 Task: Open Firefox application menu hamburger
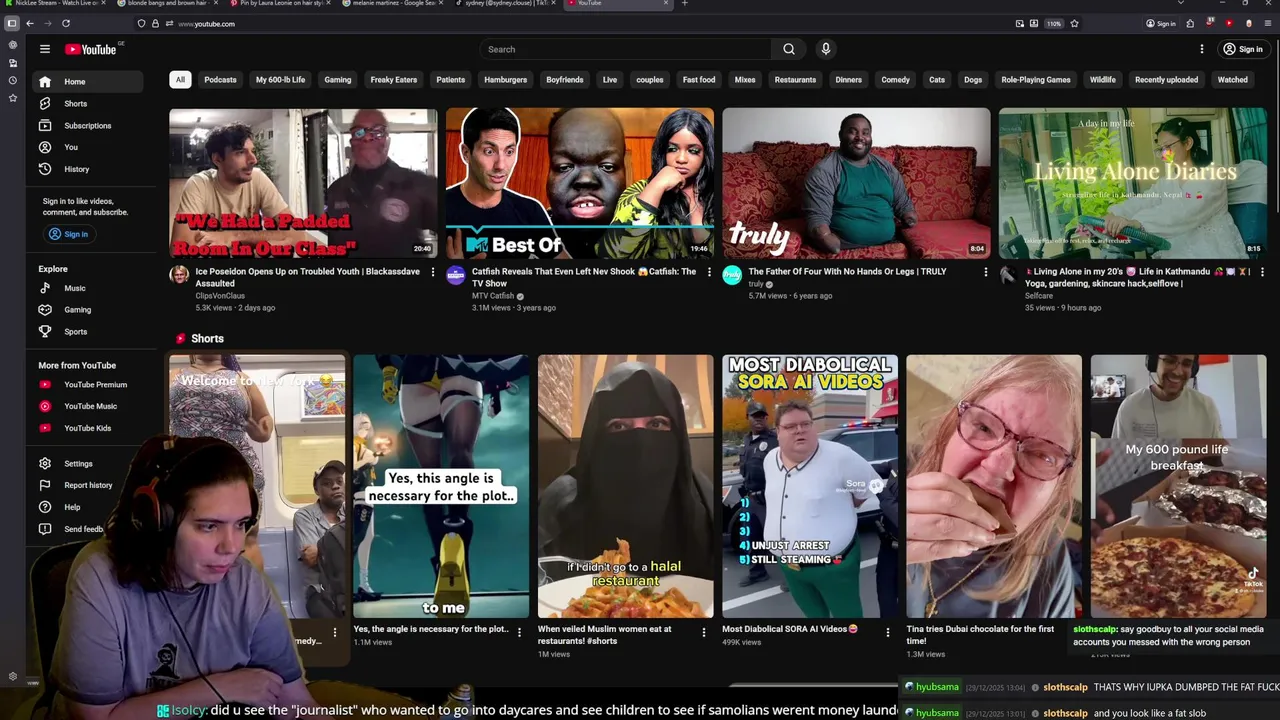1267,23
